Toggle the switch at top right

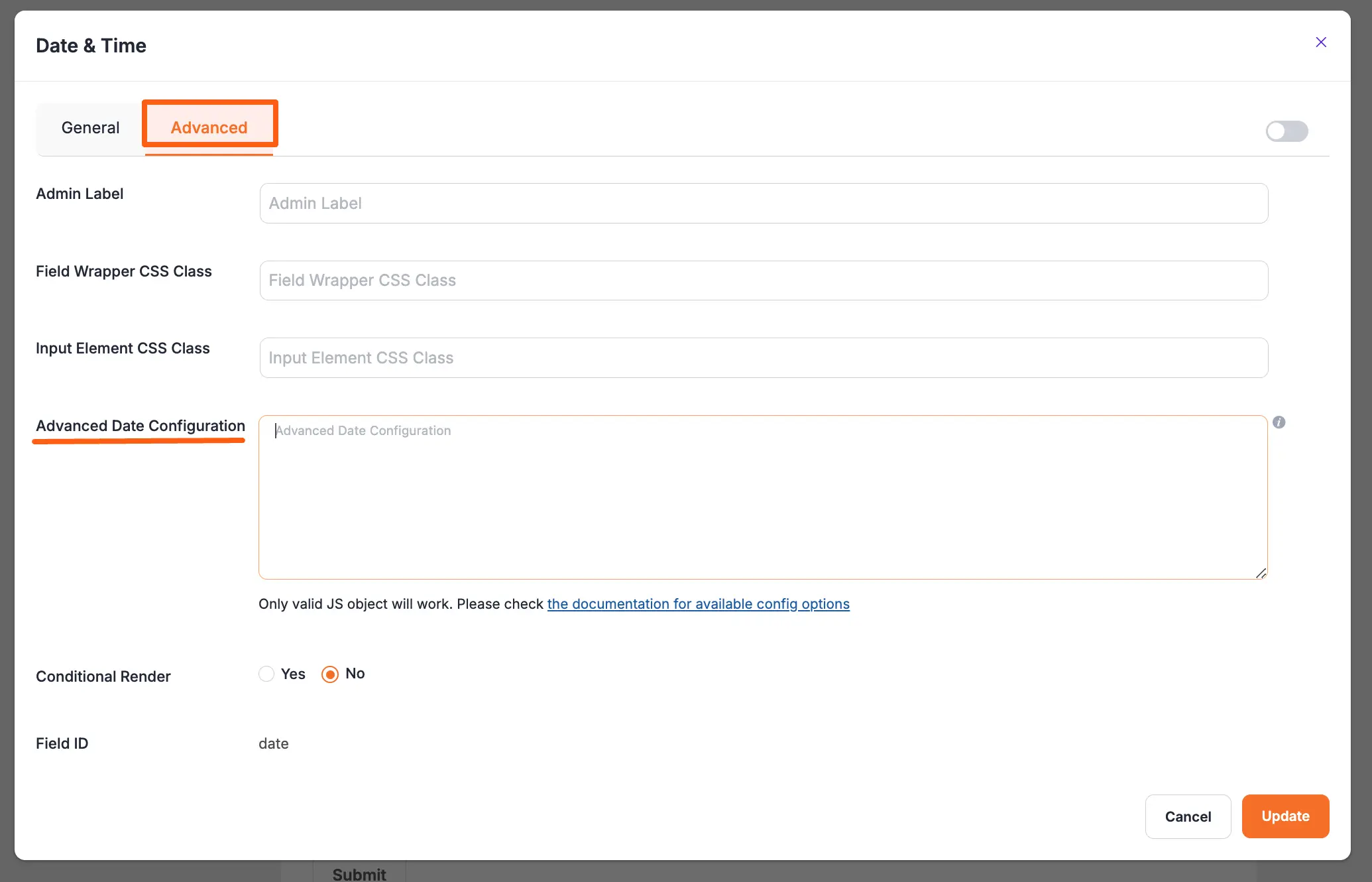[1286, 131]
